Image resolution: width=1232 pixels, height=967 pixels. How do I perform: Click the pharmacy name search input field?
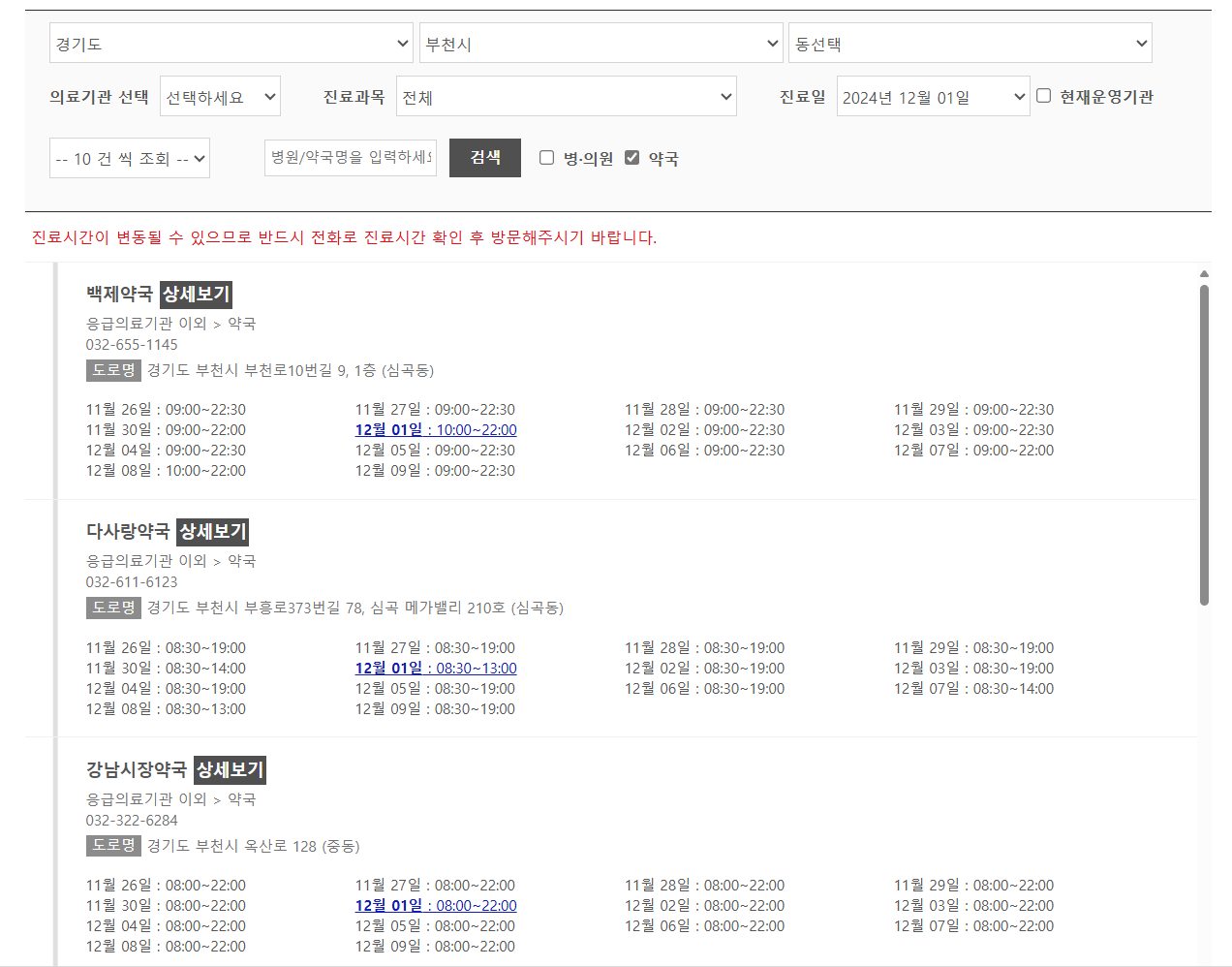(x=350, y=158)
